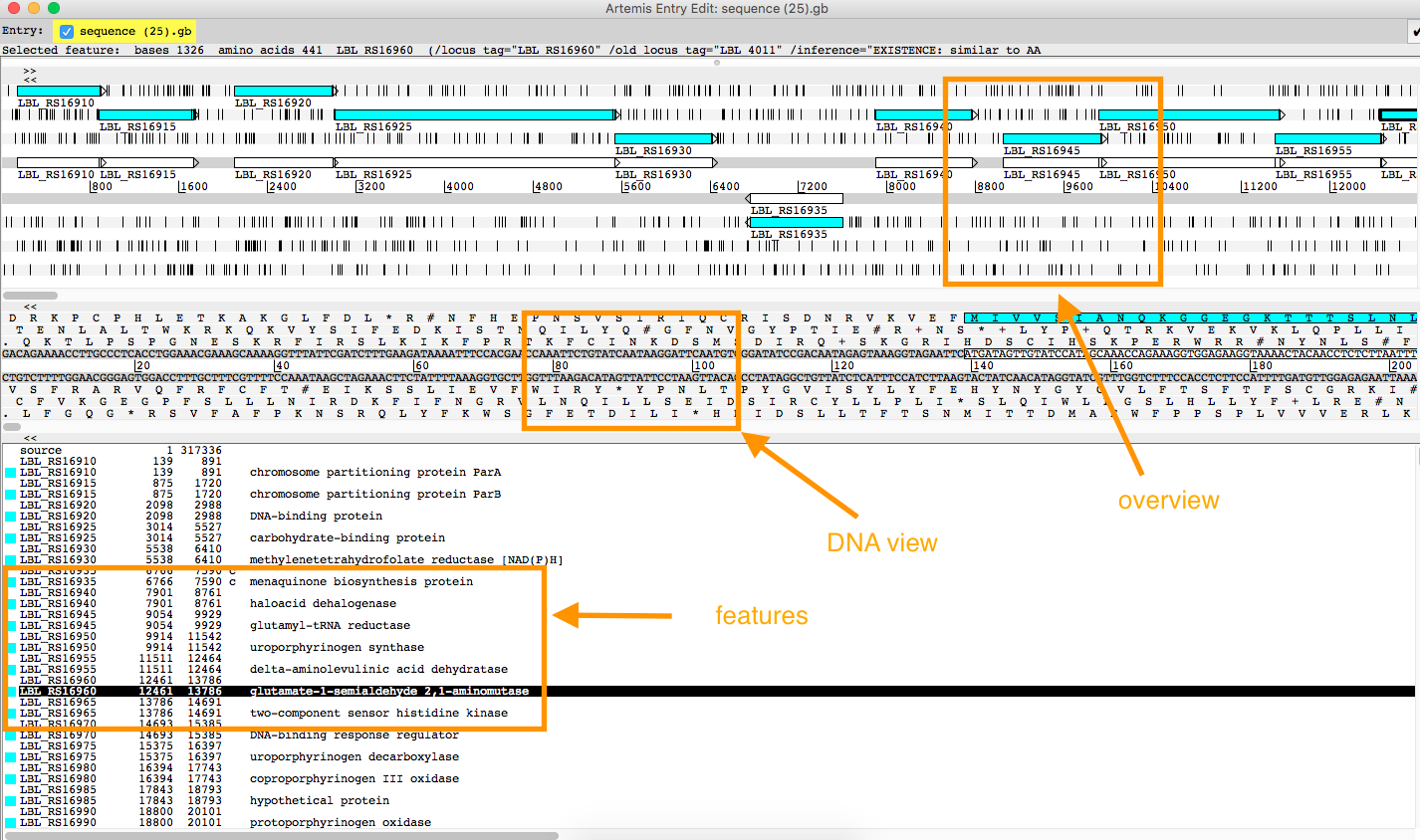The width and height of the screenshot is (1420, 840).
Task: Click the feature list horizontal scrollbar thumb
Action: tap(281, 835)
